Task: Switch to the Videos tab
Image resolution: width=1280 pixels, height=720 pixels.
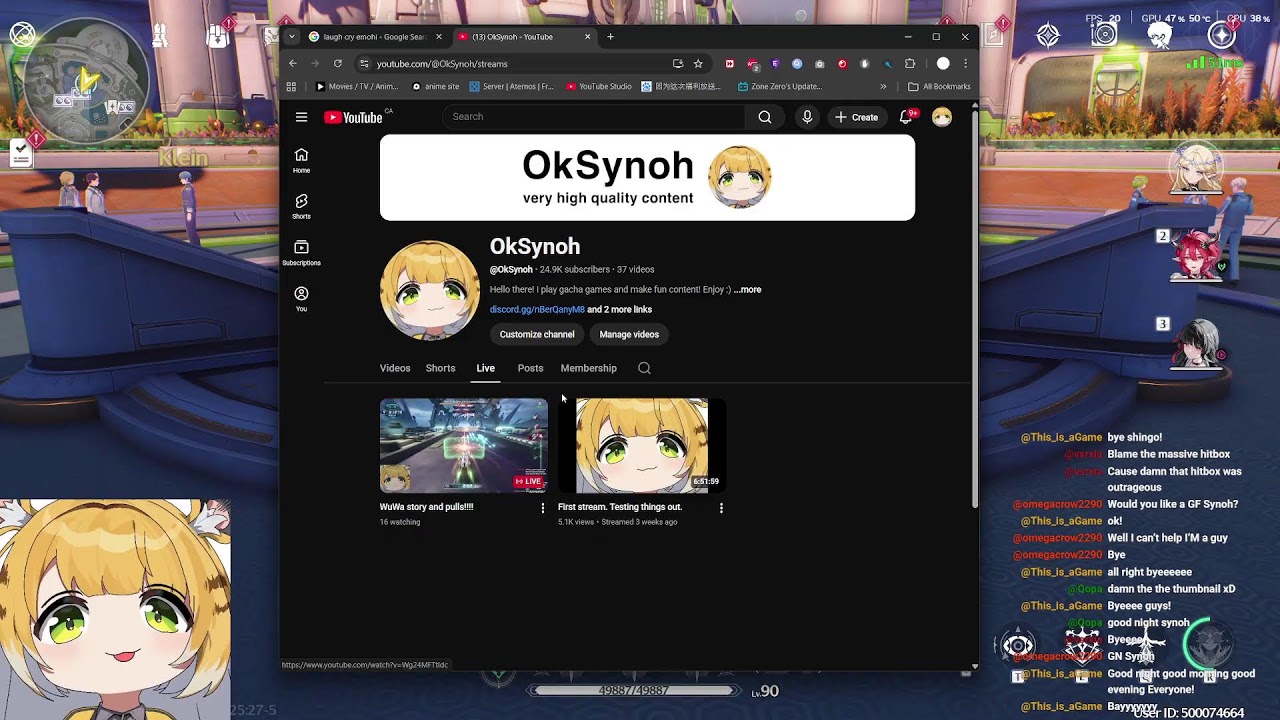Action: pos(395,368)
